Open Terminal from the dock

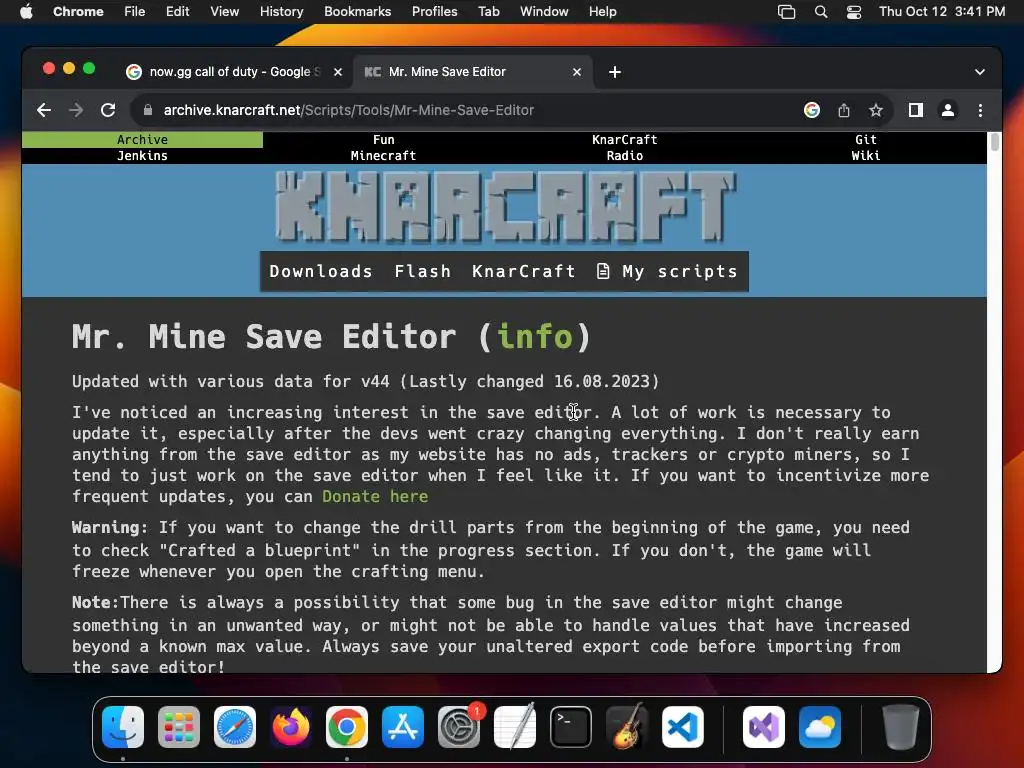(571, 727)
